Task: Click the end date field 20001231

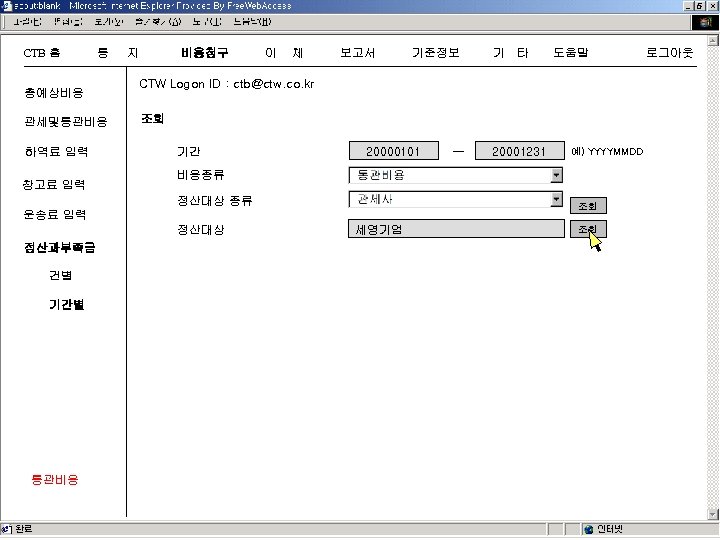Action: [x=519, y=151]
